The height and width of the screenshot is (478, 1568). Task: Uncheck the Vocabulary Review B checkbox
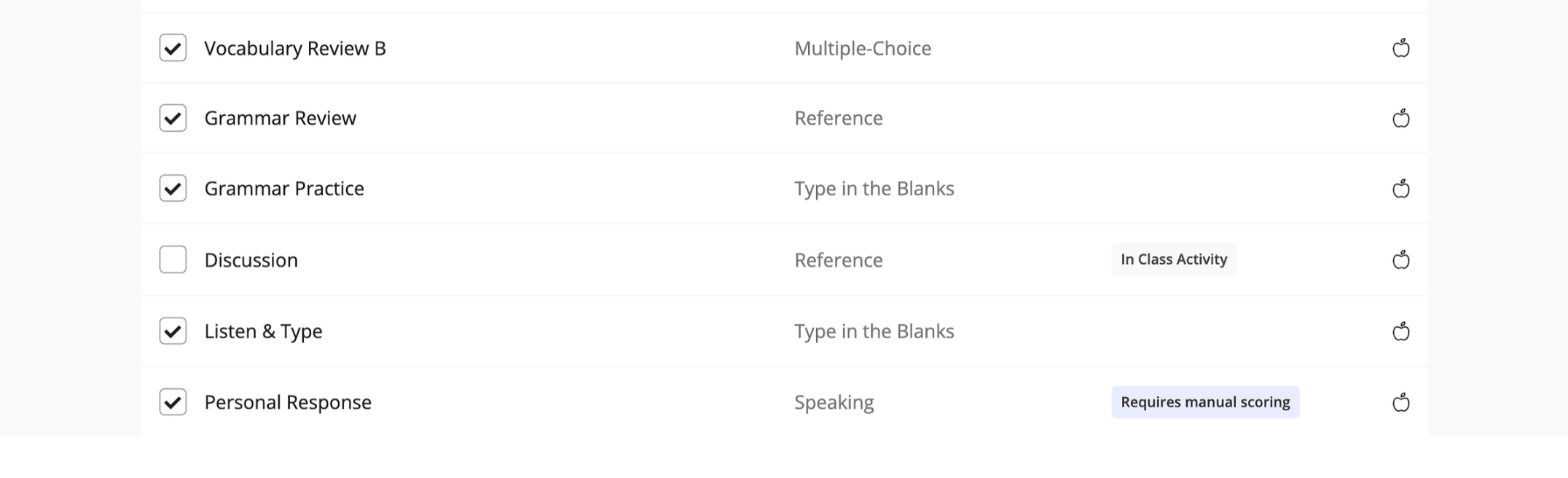coord(173,48)
